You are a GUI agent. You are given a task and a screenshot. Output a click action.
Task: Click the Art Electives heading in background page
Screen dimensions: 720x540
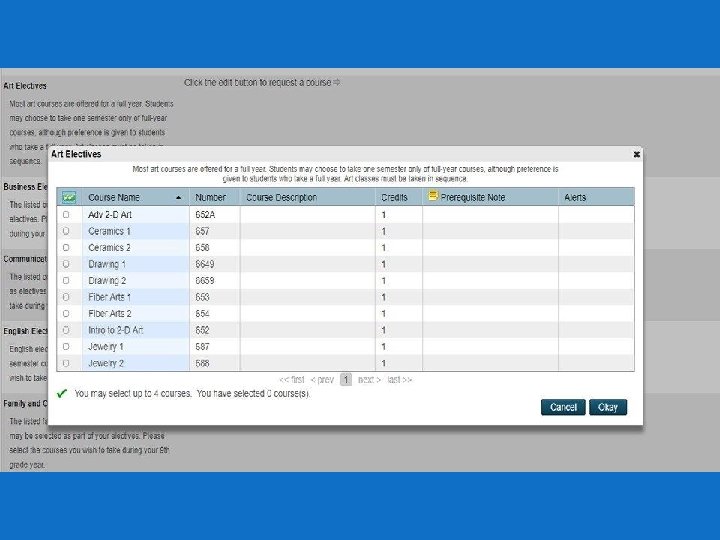[x=25, y=86]
